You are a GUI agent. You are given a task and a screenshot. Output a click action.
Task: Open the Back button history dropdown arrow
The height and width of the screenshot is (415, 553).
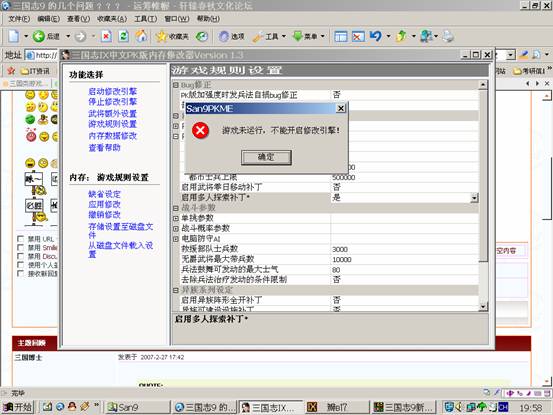(x=68, y=36)
